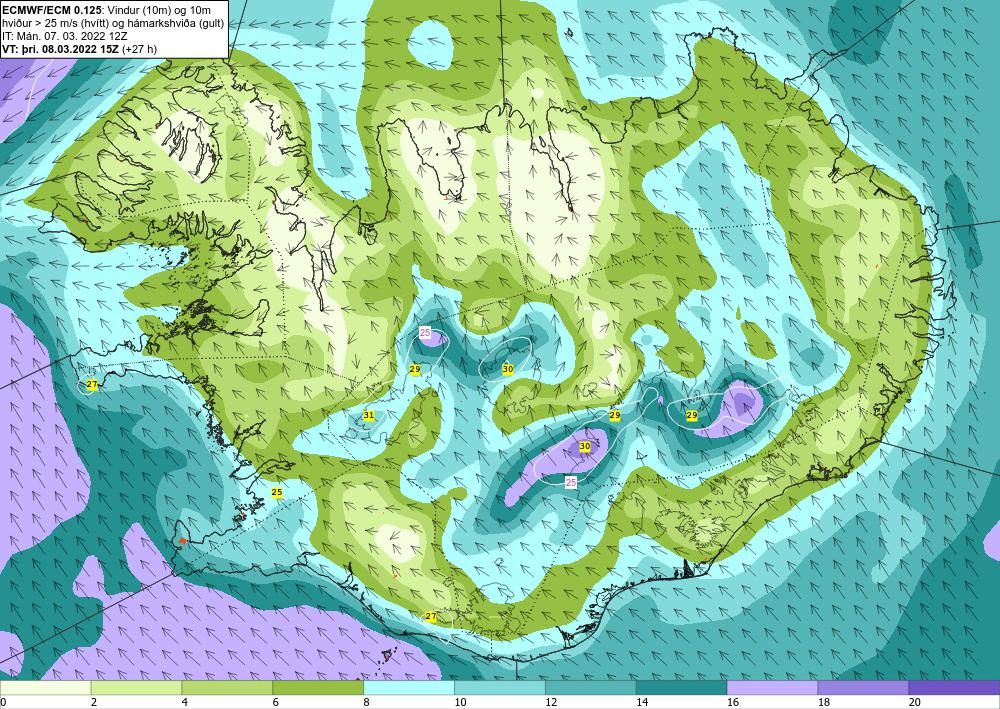Click yellow 30 label inside the purple area
Screen dimensions: 1000x709
(585, 447)
